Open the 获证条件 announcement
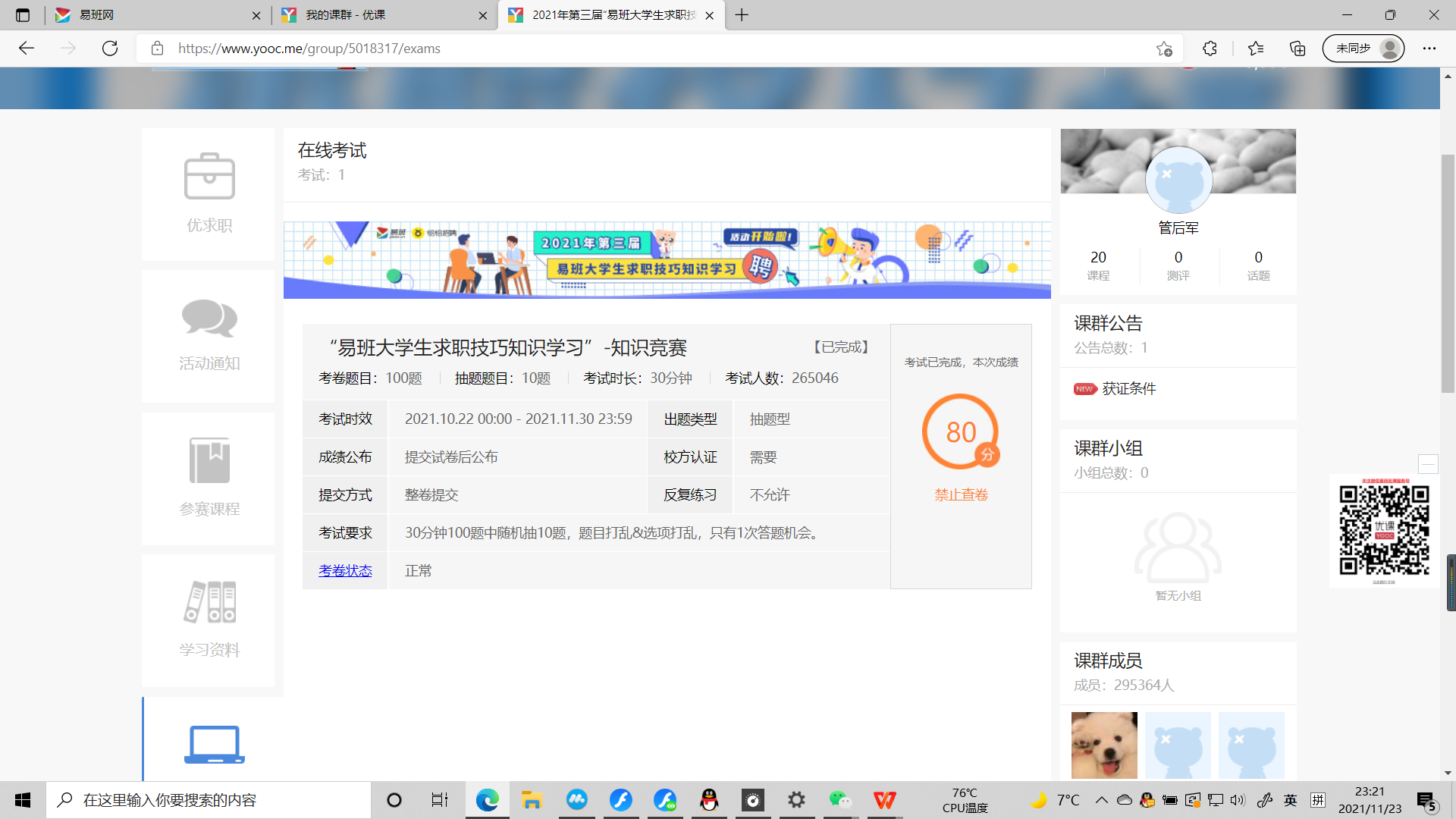This screenshot has width=1456, height=819. coord(1129,388)
